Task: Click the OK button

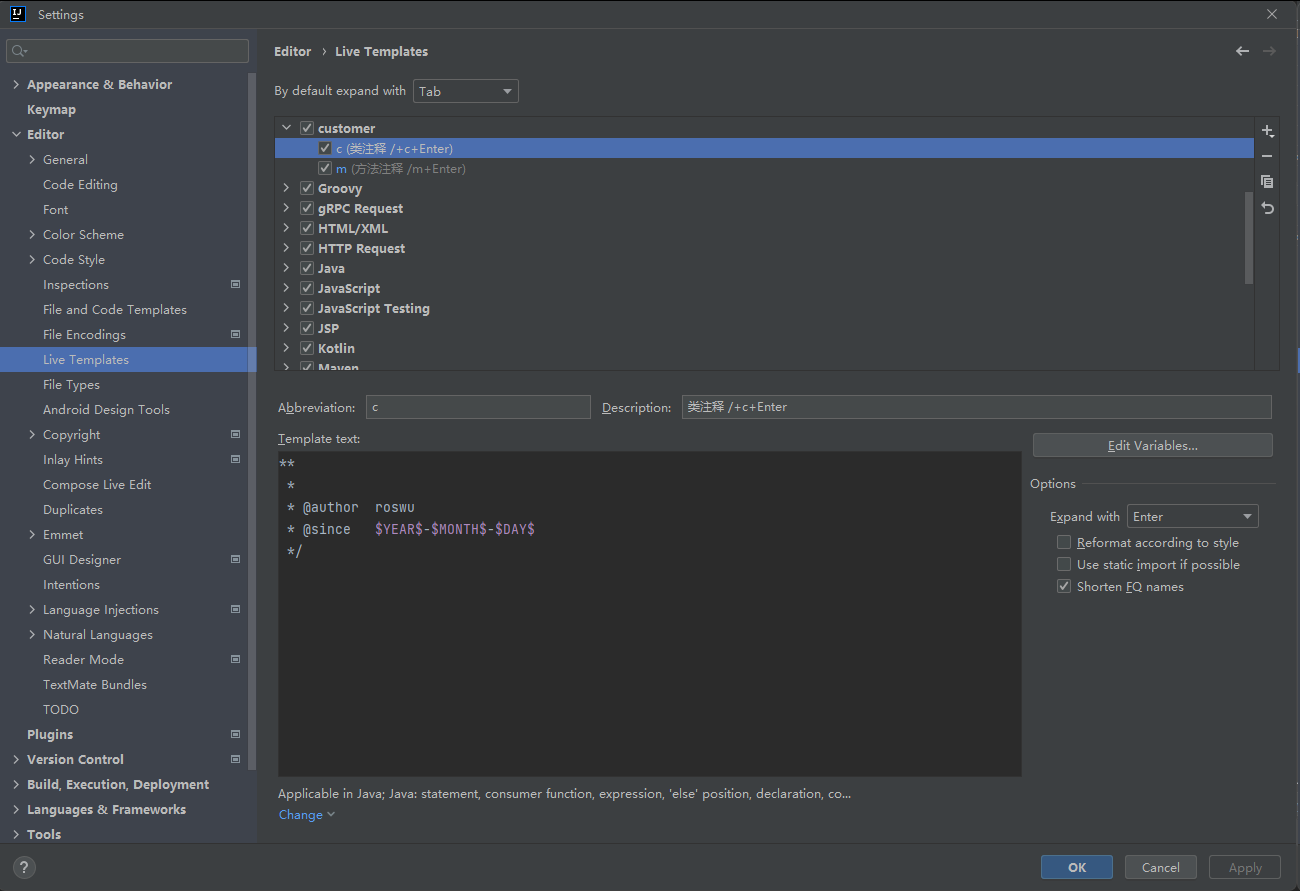Action: (1077, 867)
